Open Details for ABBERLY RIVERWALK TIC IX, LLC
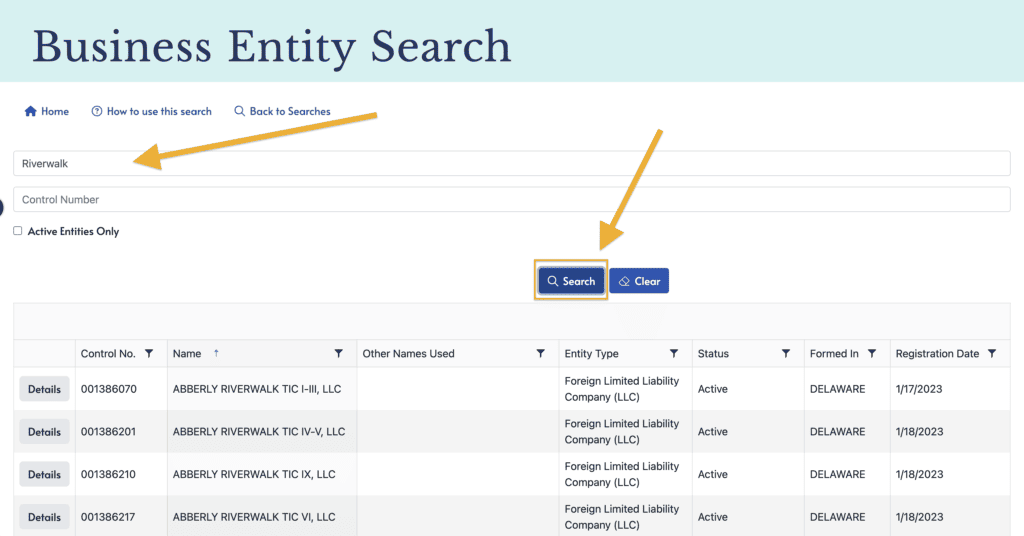 (x=44, y=475)
